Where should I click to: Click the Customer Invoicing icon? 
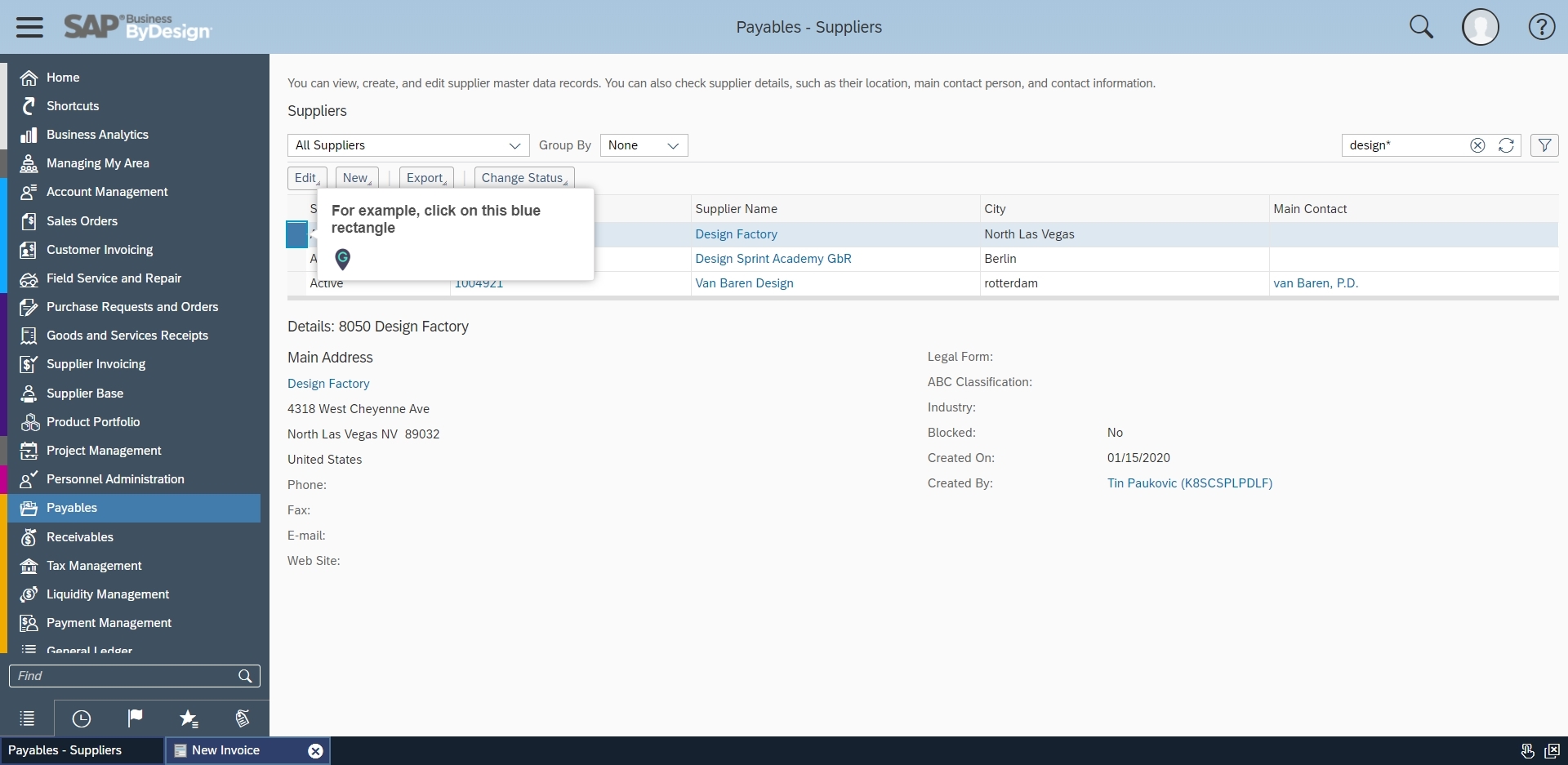coord(29,250)
